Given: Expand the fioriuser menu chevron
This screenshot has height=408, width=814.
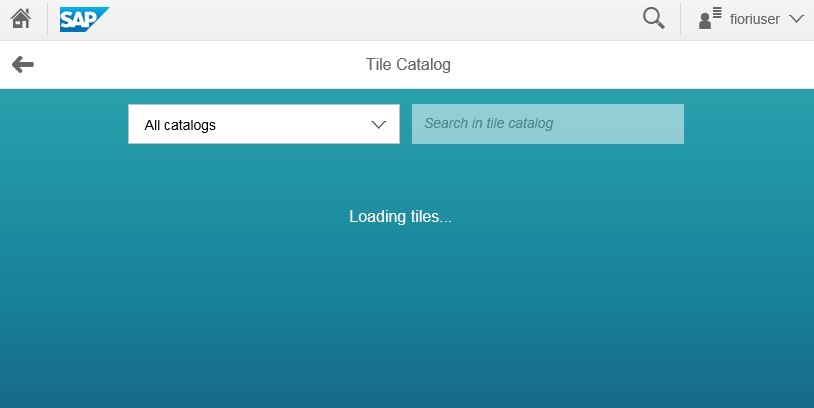Looking at the screenshot, I should [796, 19].
